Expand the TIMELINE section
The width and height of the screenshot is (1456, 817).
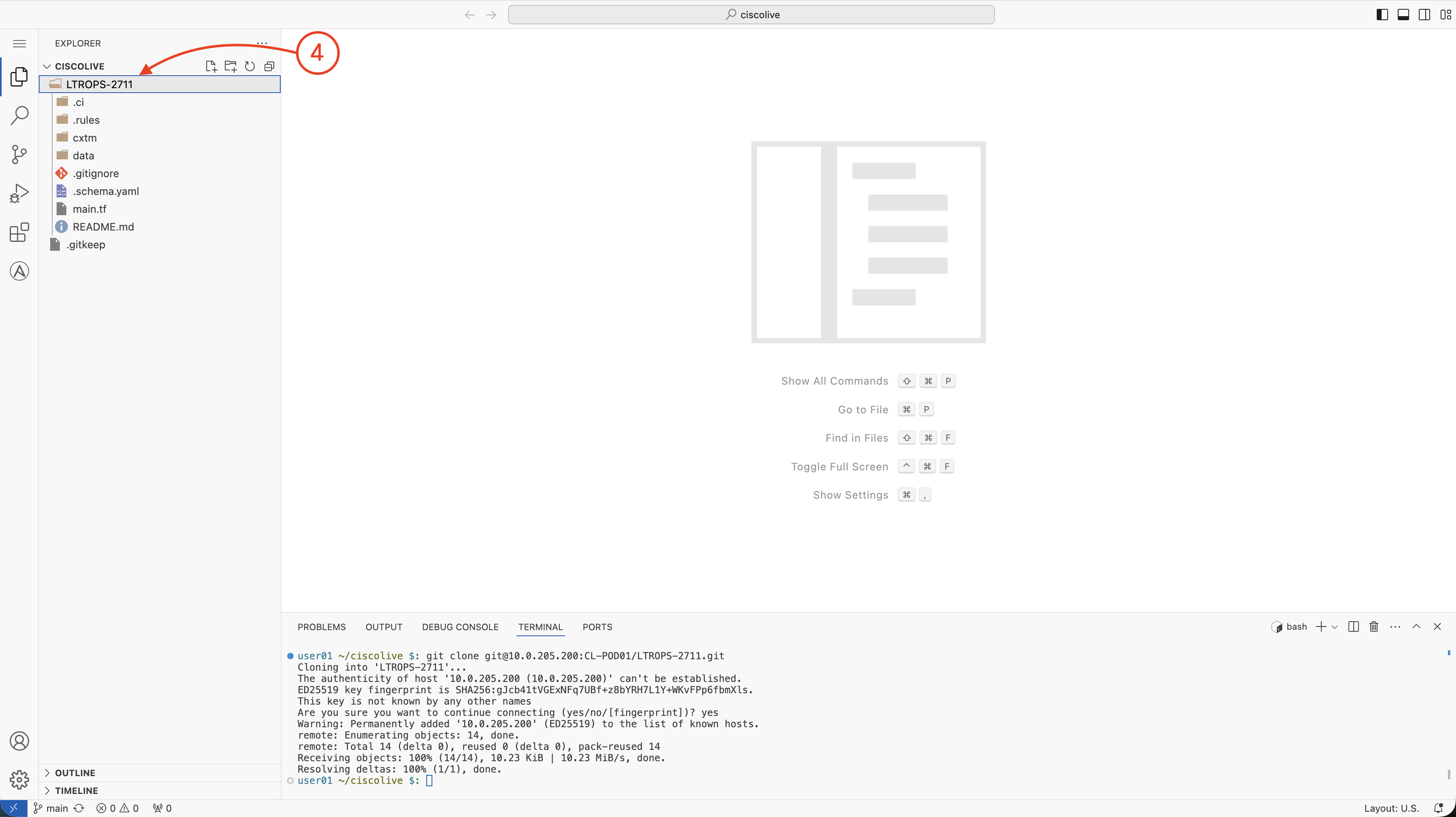point(76,790)
